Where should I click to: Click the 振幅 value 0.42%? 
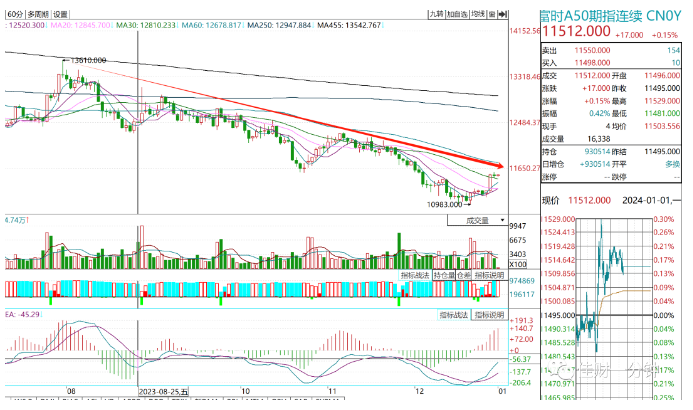point(600,114)
